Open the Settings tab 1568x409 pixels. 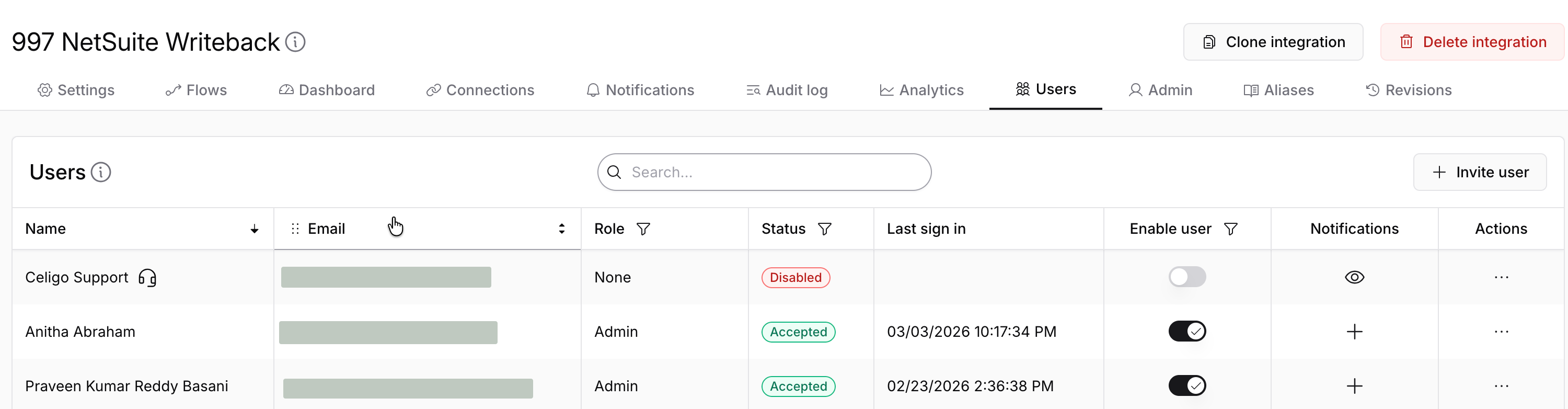(x=76, y=90)
